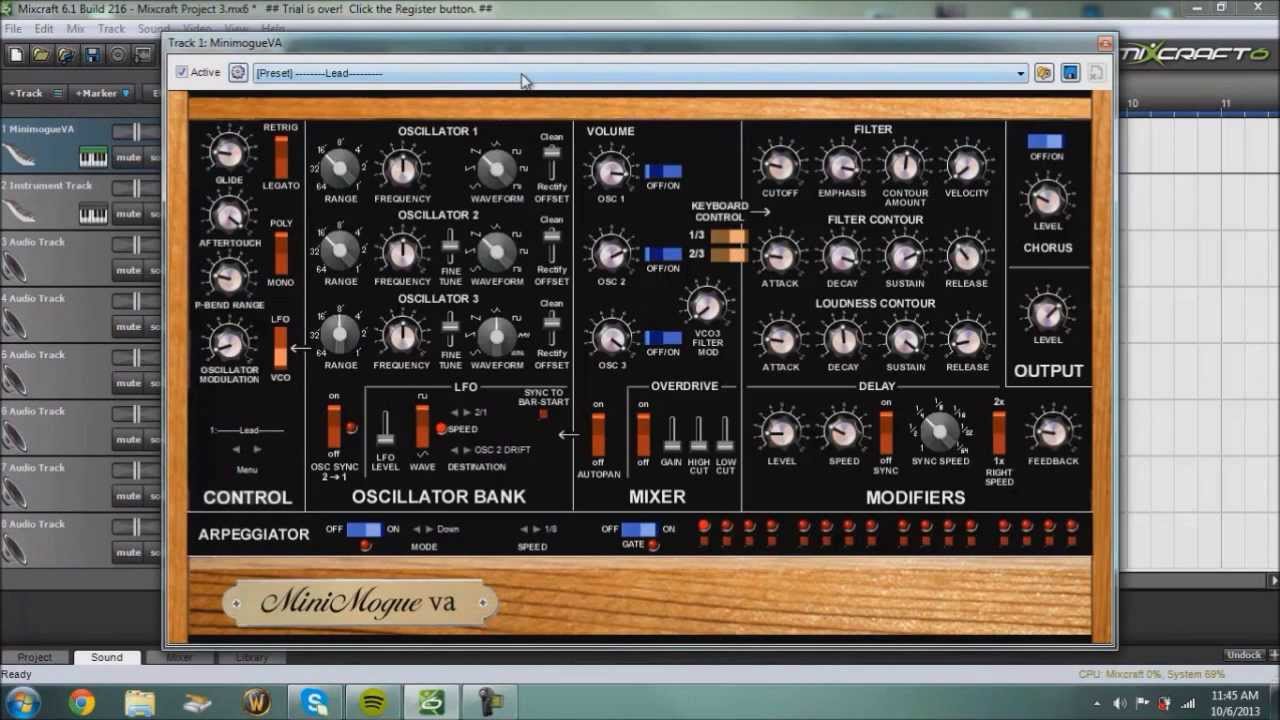Select previous LFO destination before OSC 2 DRIFT
1280x720 pixels.
click(454, 450)
